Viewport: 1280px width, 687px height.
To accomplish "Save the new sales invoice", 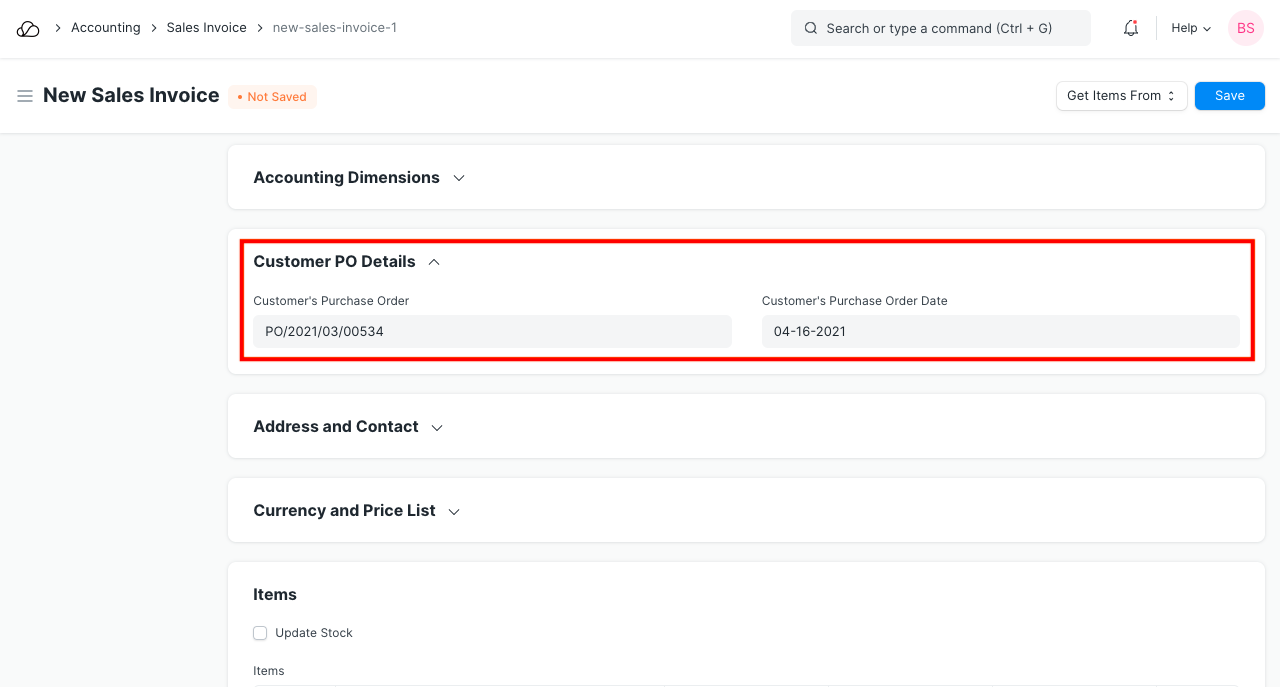I will click(1229, 96).
